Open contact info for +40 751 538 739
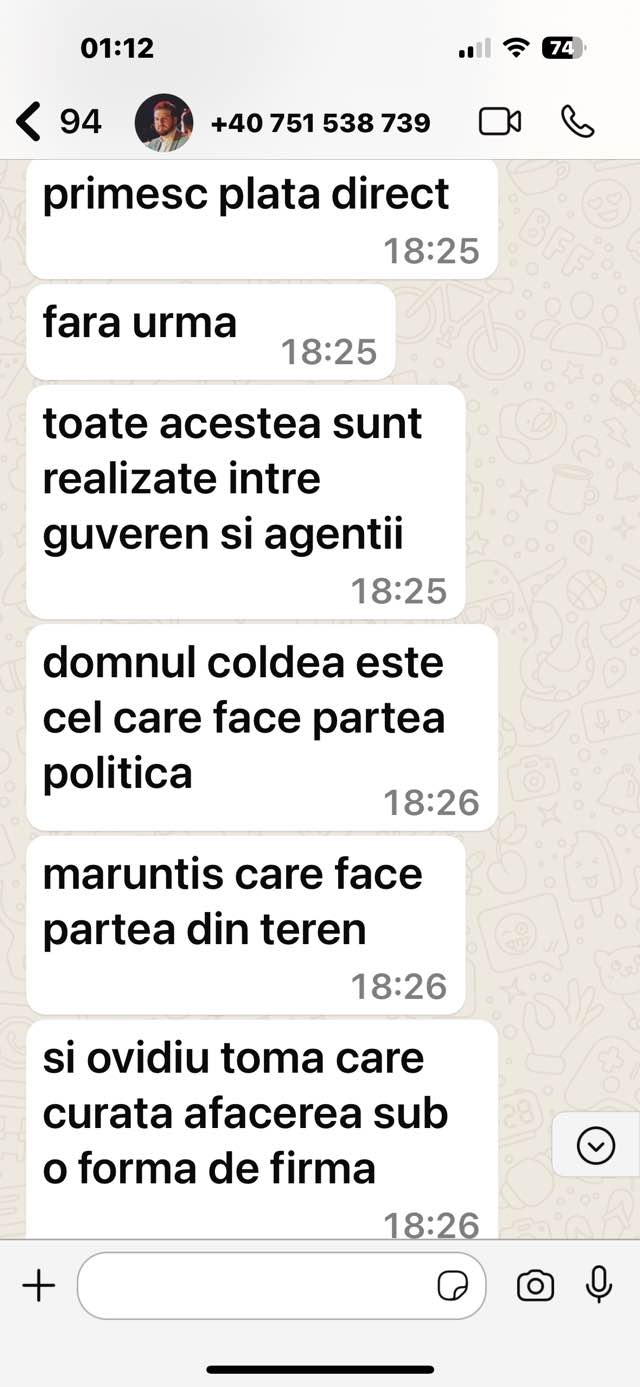This screenshot has width=640, height=1387. 320,123
